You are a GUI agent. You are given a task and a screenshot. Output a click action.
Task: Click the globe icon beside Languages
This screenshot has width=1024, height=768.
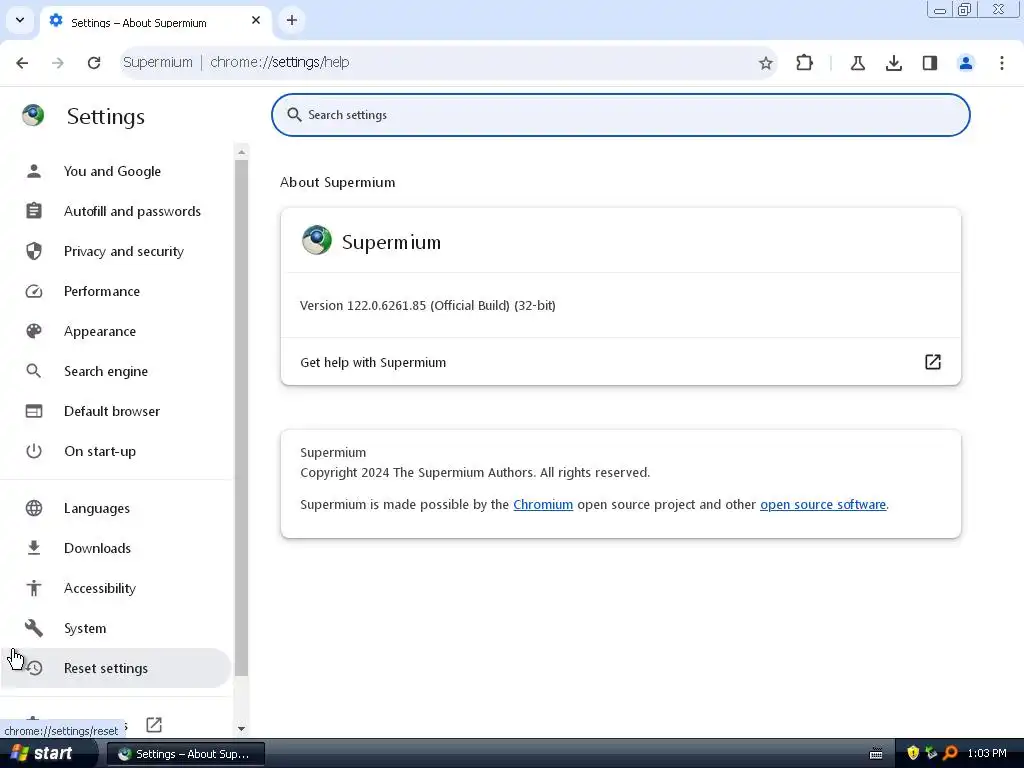[34, 508]
